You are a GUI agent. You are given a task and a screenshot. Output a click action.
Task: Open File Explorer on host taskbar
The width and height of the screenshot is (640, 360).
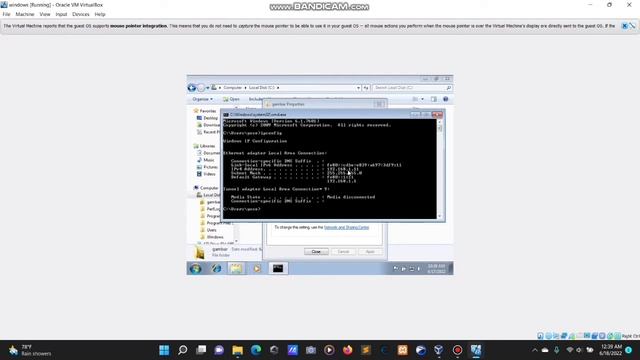point(238,350)
